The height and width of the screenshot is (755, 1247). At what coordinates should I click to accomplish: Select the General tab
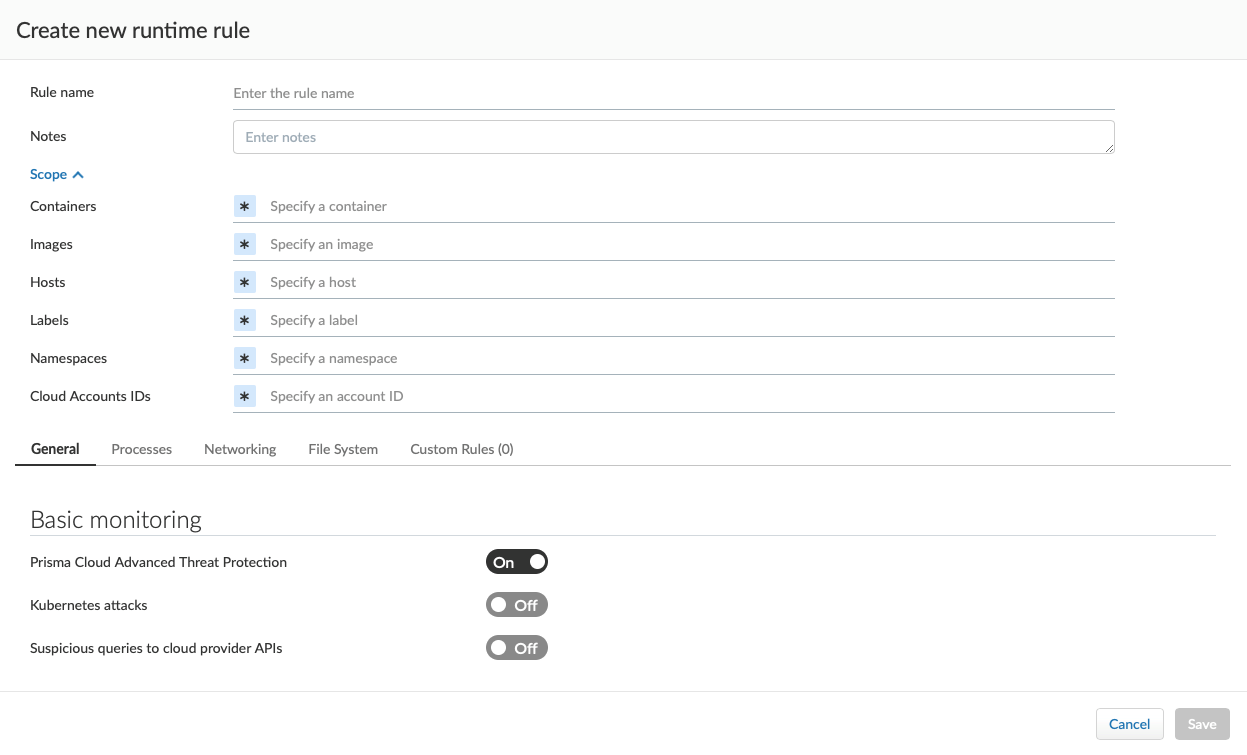point(55,449)
